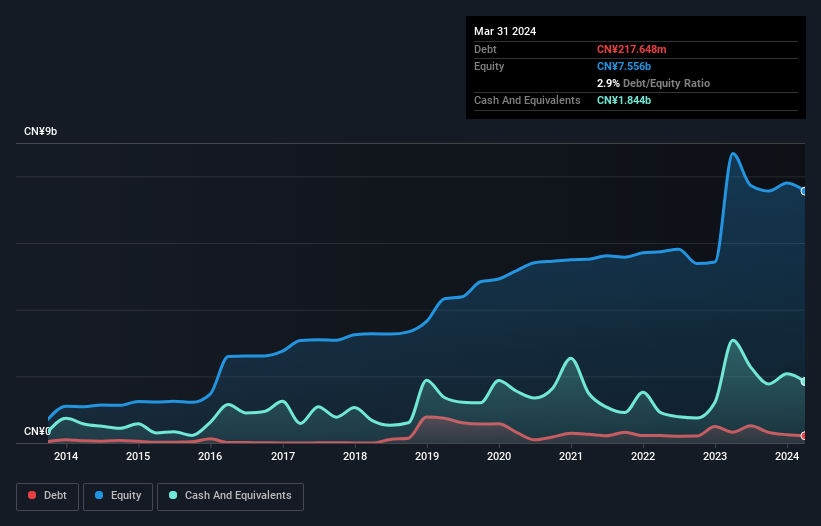Click the tooltip Equity row label

[x=489, y=66]
